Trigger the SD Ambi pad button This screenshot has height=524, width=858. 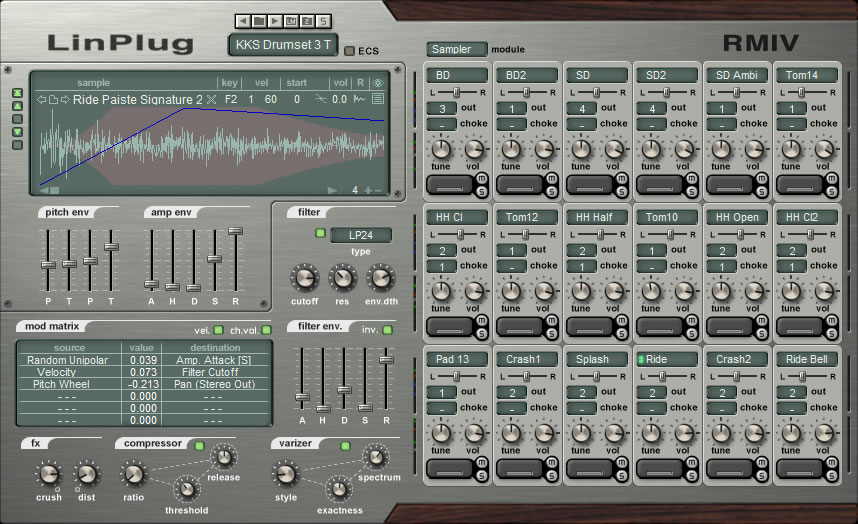730,185
